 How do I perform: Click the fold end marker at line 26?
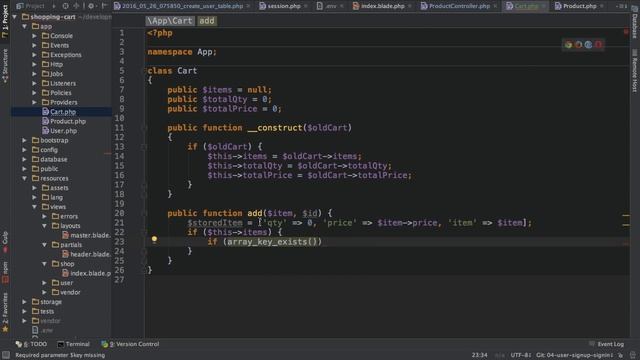[144, 270]
